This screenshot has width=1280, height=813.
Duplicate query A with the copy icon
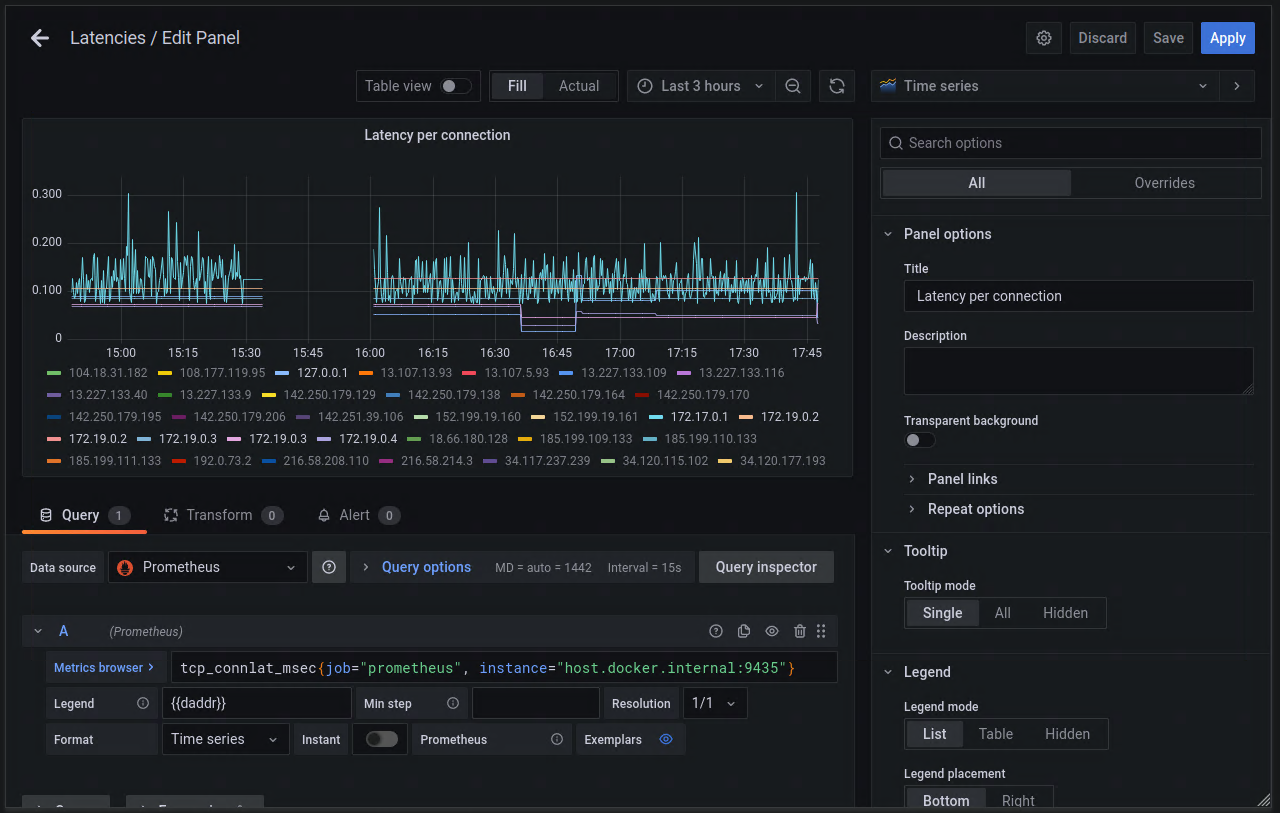coord(744,631)
